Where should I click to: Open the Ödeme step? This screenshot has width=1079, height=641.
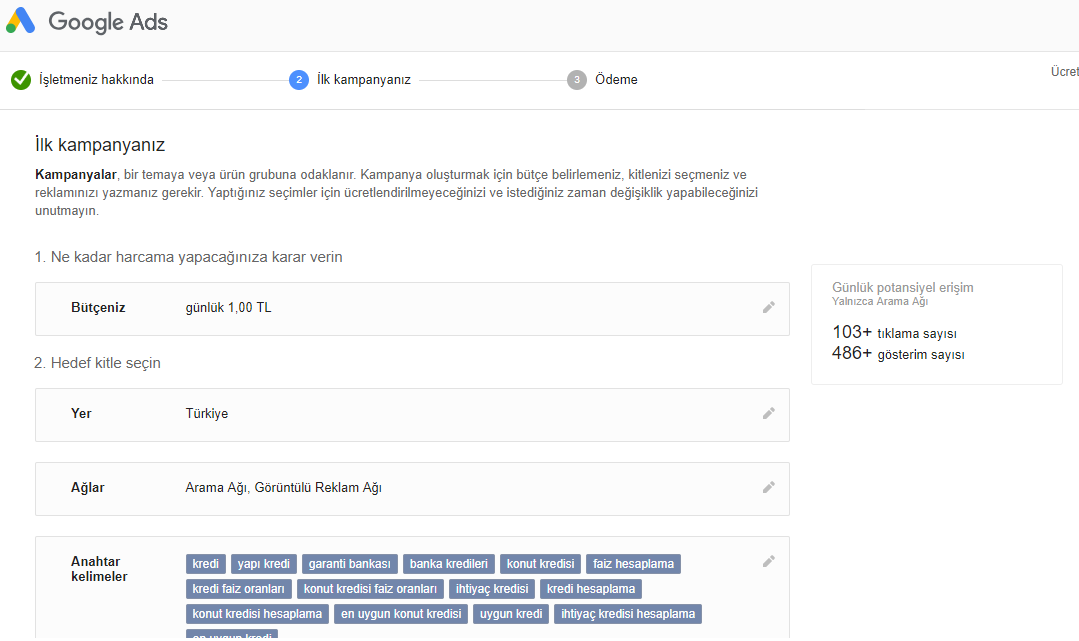616,80
